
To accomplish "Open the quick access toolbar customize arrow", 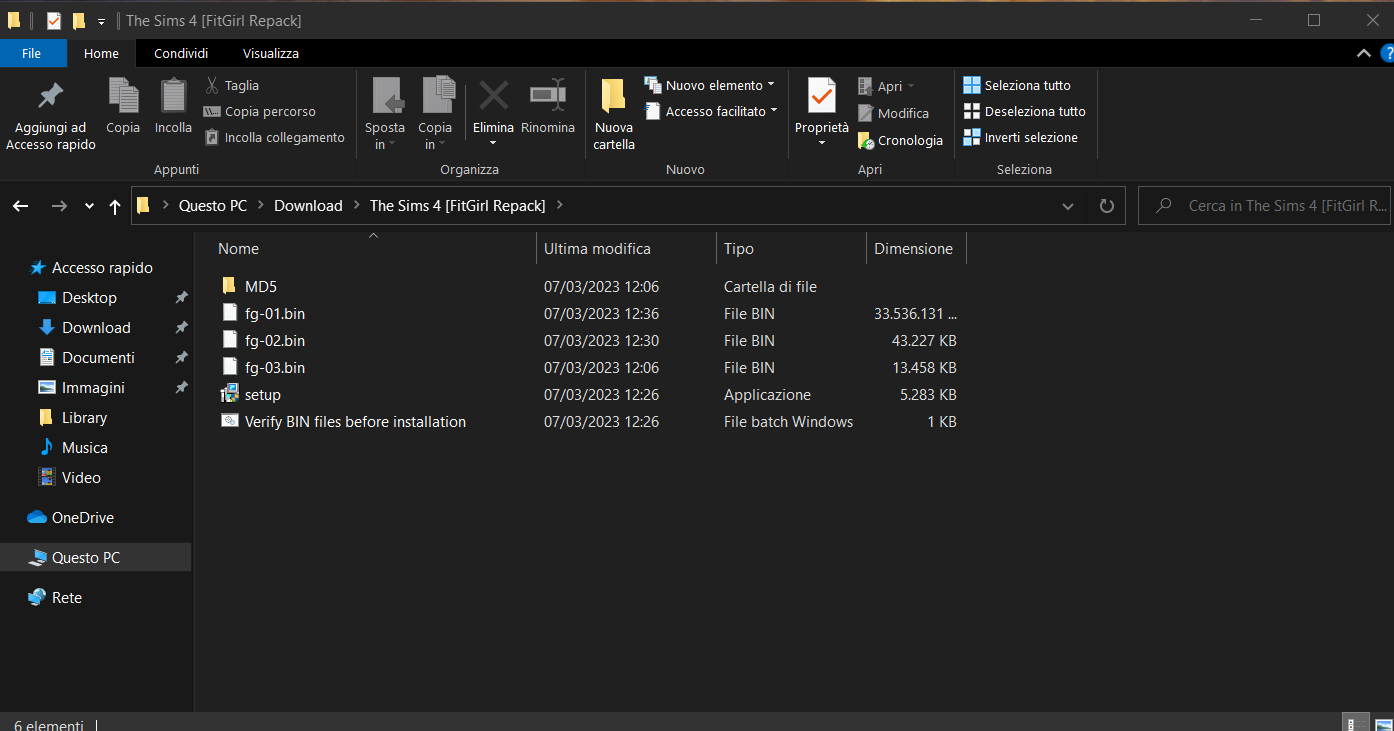I will tap(101, 21).
